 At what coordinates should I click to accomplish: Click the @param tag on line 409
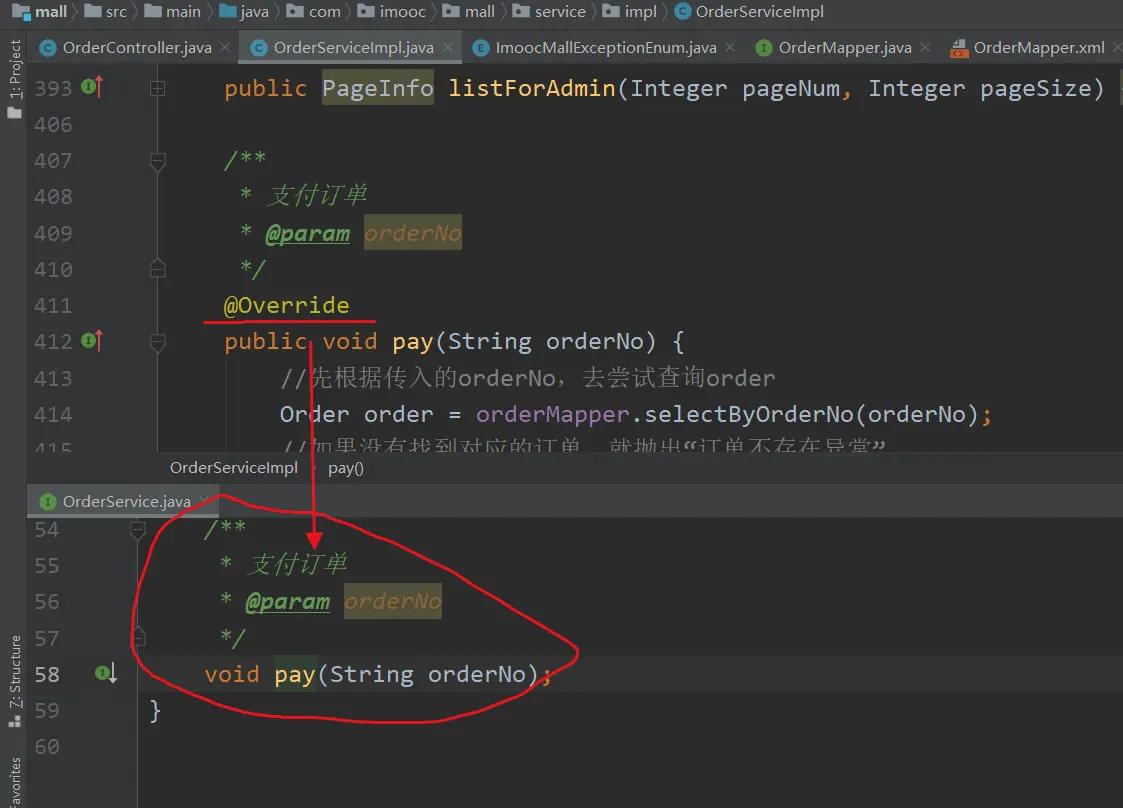(x=308, y=234)
